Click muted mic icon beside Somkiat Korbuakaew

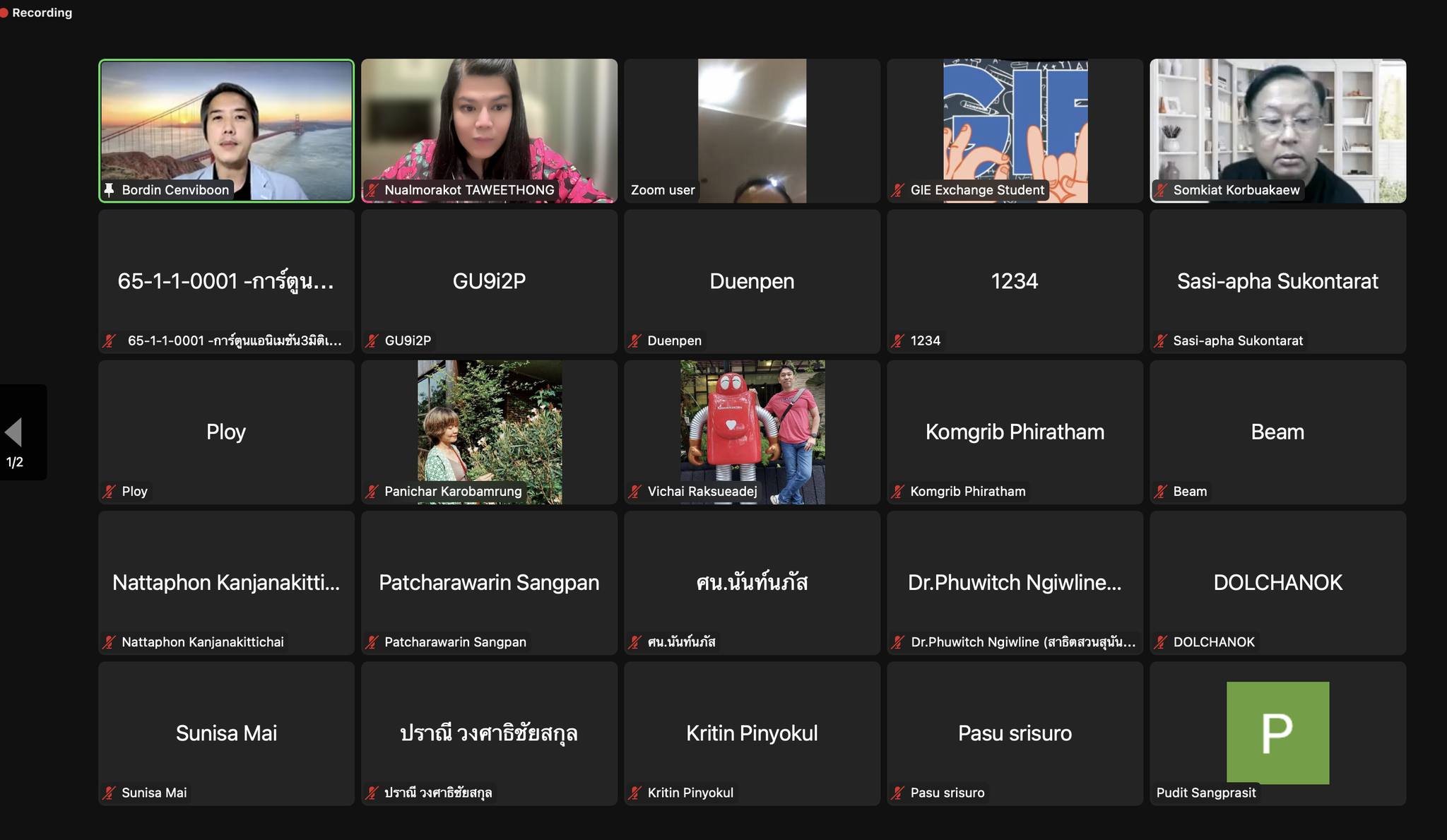1160,189
